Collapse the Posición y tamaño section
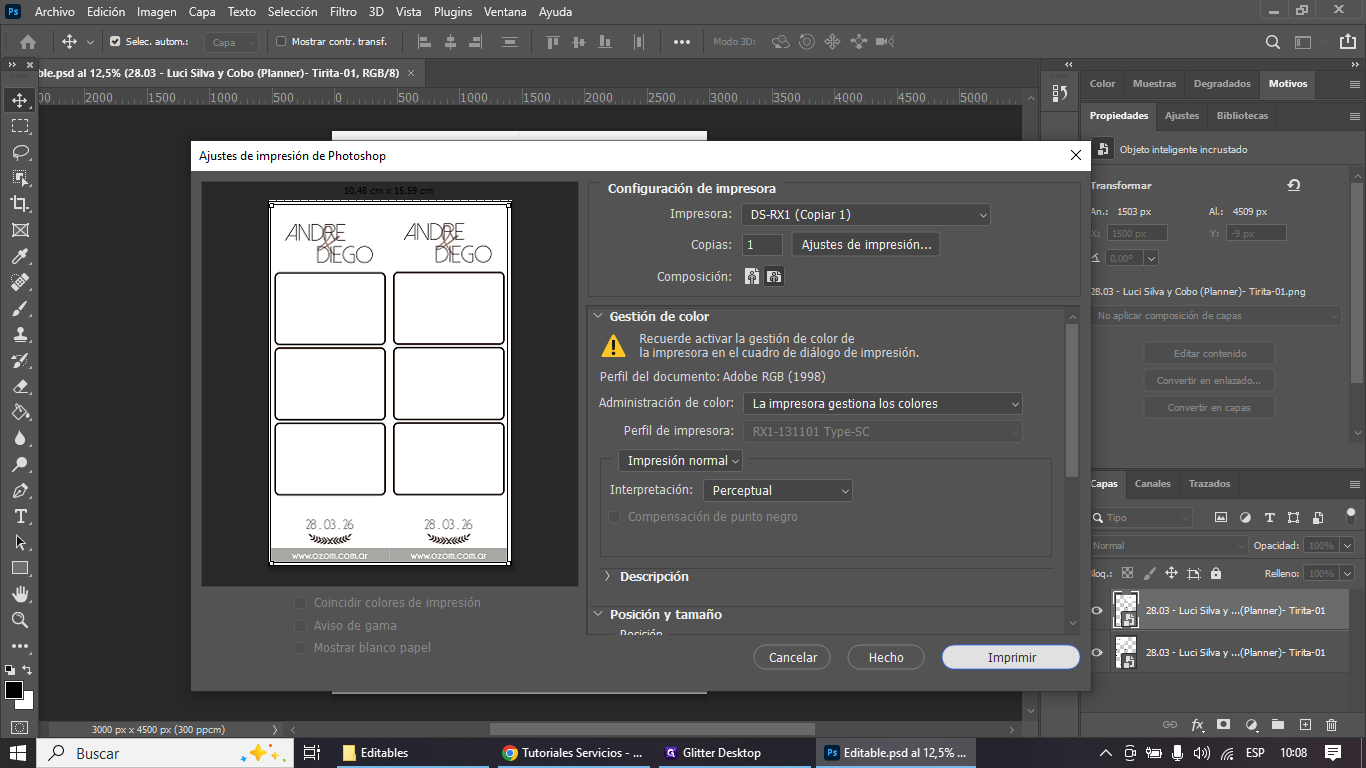1366x768 pixels. [x=598, y=615]
